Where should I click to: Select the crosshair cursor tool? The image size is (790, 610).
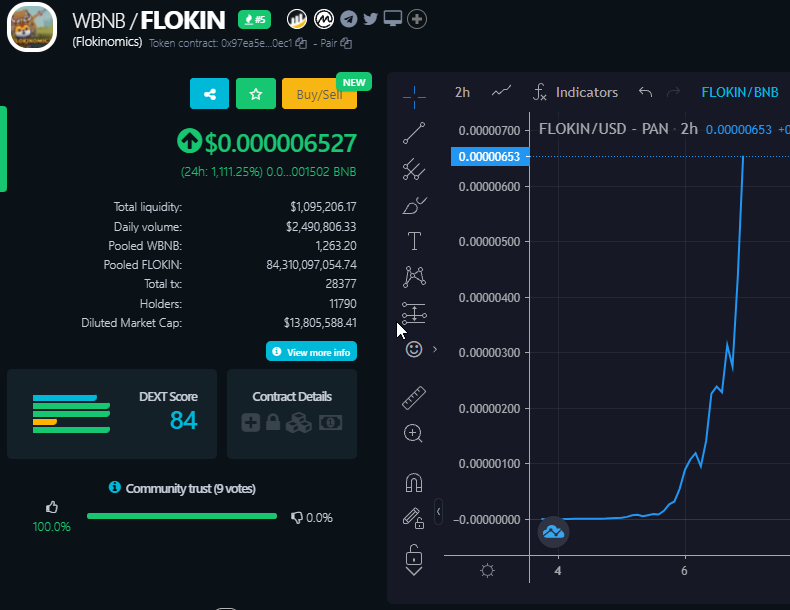[x=414, y=97]
